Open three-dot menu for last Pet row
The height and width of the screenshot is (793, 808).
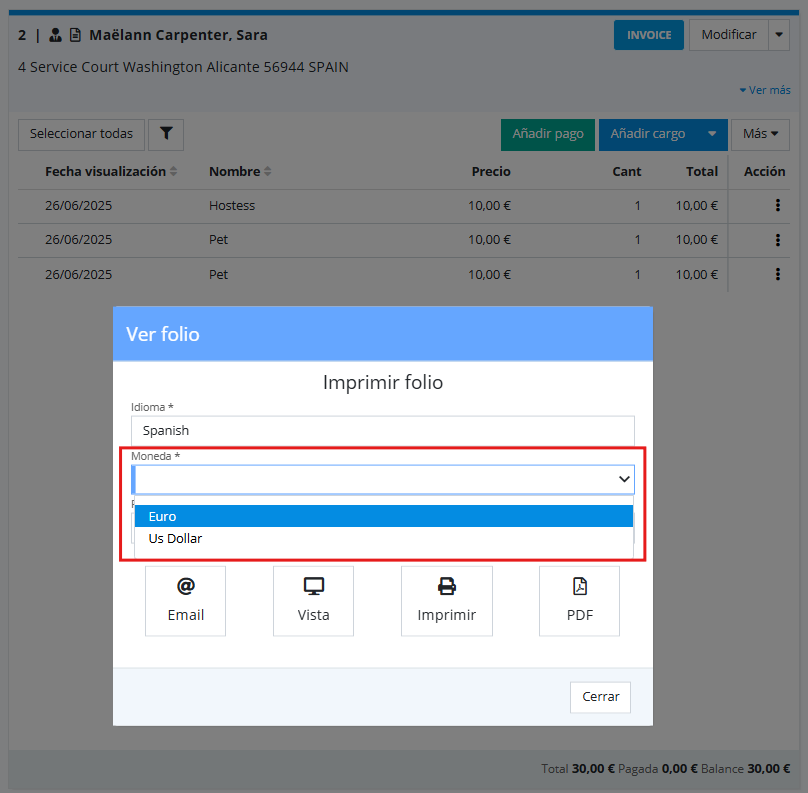click(777, 274)
